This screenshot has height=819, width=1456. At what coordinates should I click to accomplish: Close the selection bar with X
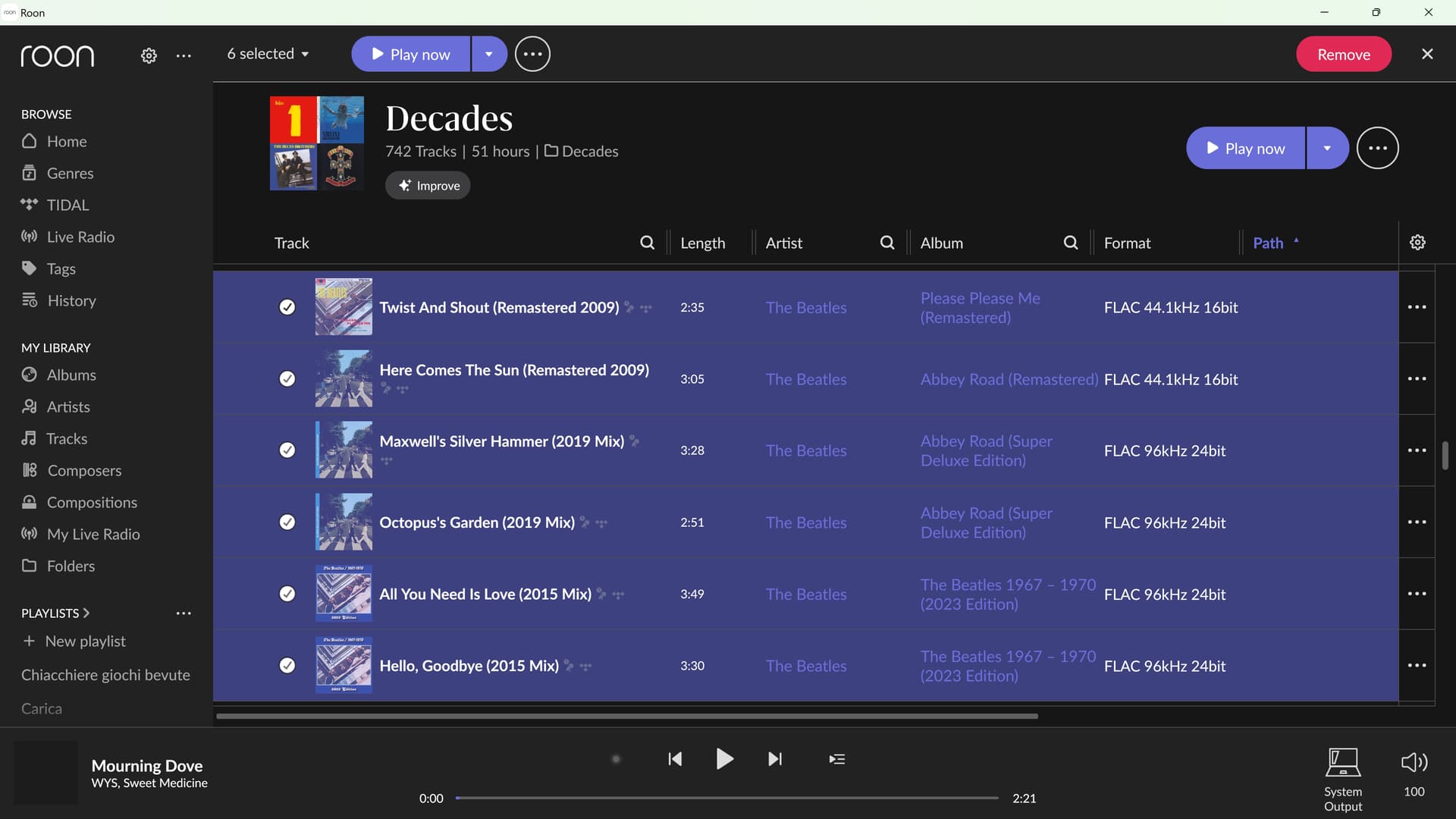[x=1427, y=54]
